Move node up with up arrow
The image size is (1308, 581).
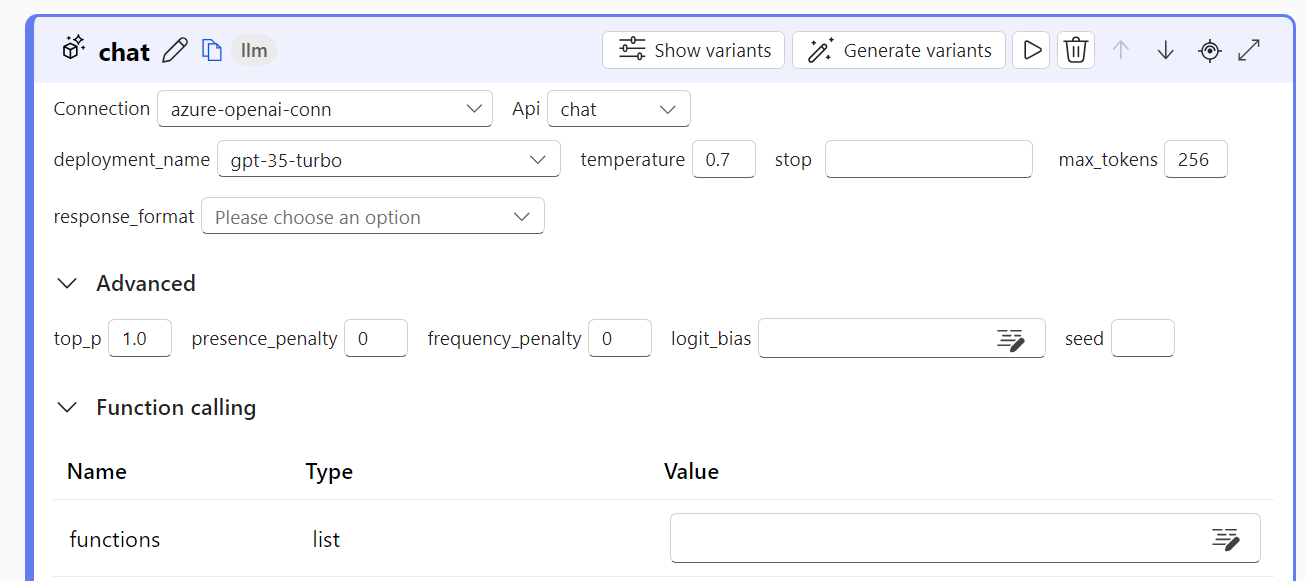pos(1121,50)
